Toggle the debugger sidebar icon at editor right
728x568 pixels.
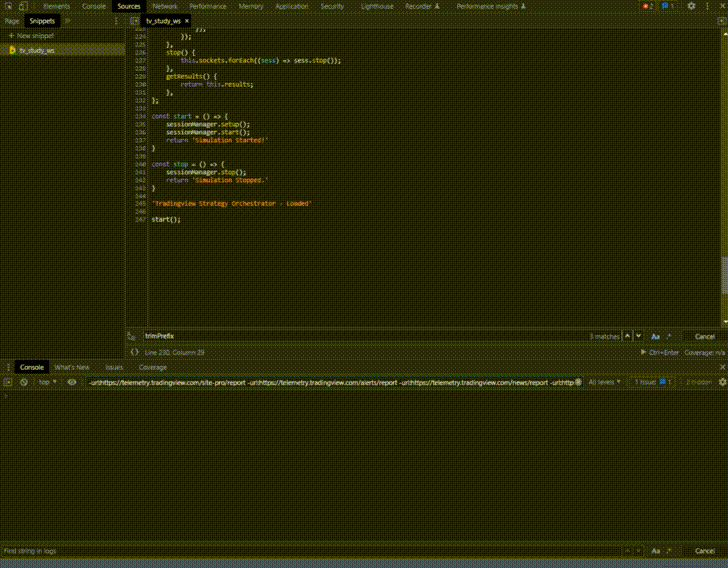point(722,21)
